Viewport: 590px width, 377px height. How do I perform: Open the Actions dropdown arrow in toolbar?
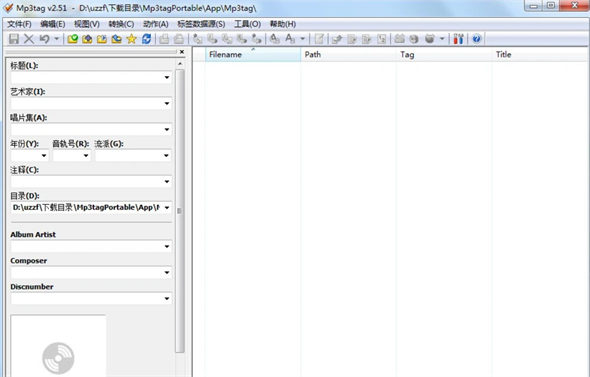point(303,39)
